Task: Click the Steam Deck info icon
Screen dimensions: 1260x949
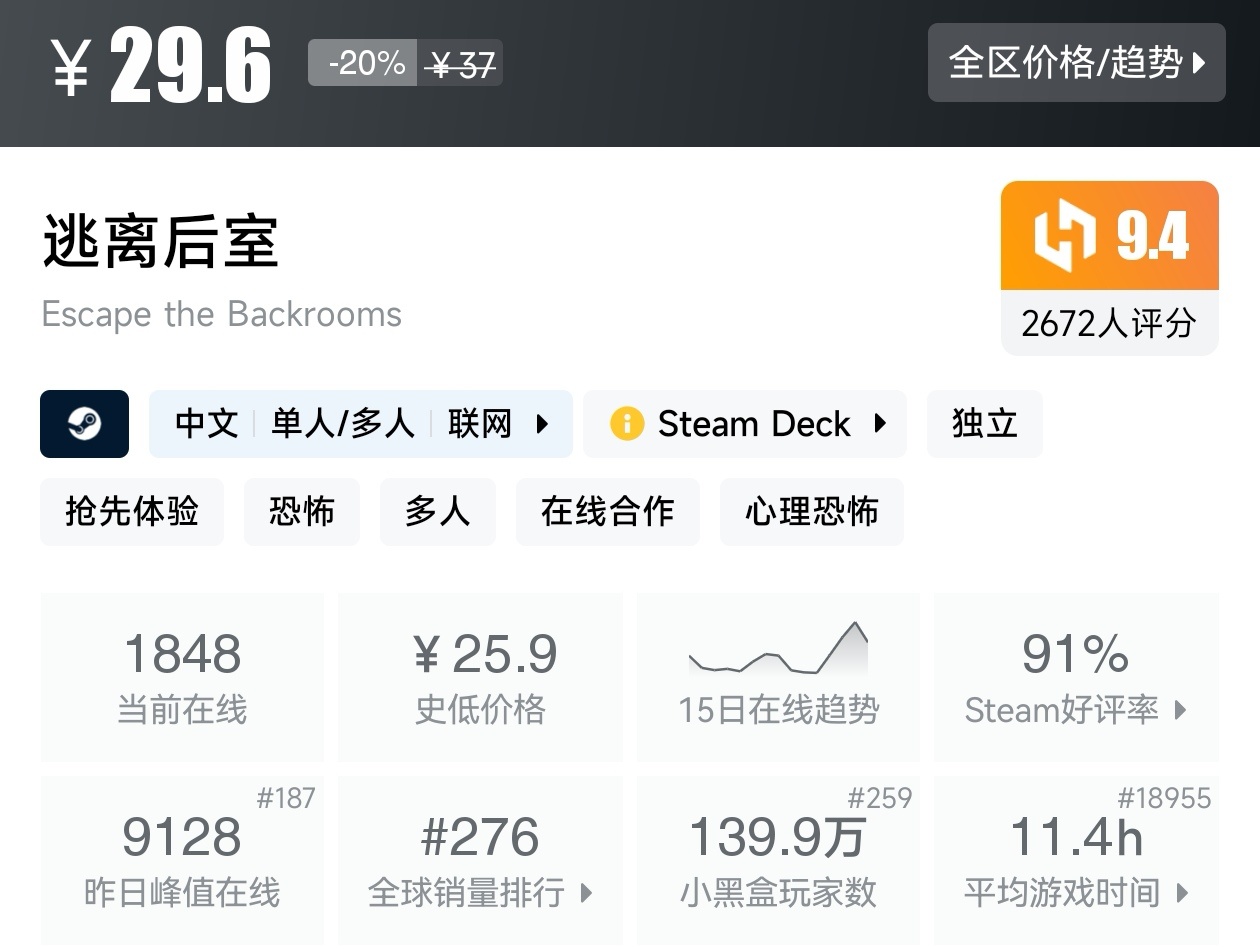Action: click(x=627, y=424)
